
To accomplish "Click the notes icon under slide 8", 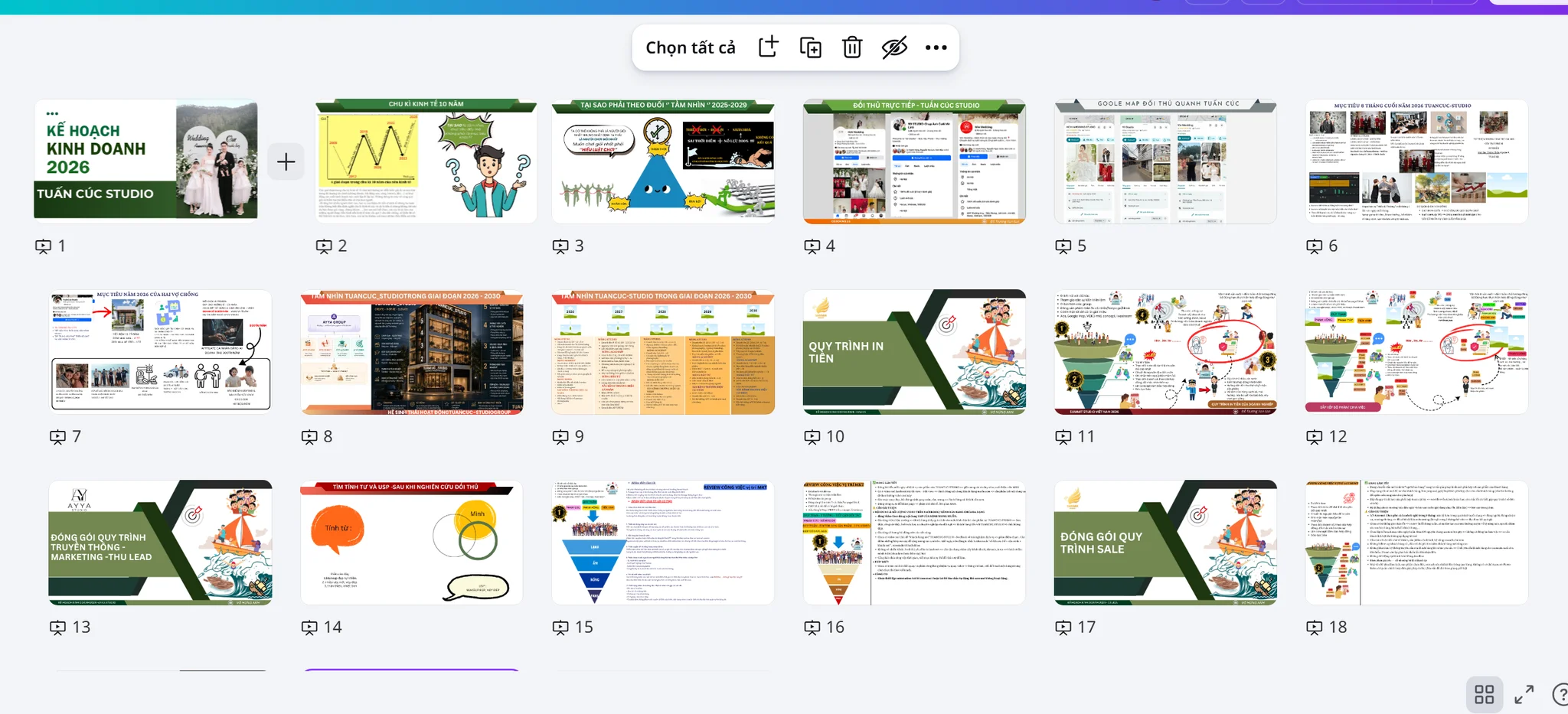I will [309, 437].
